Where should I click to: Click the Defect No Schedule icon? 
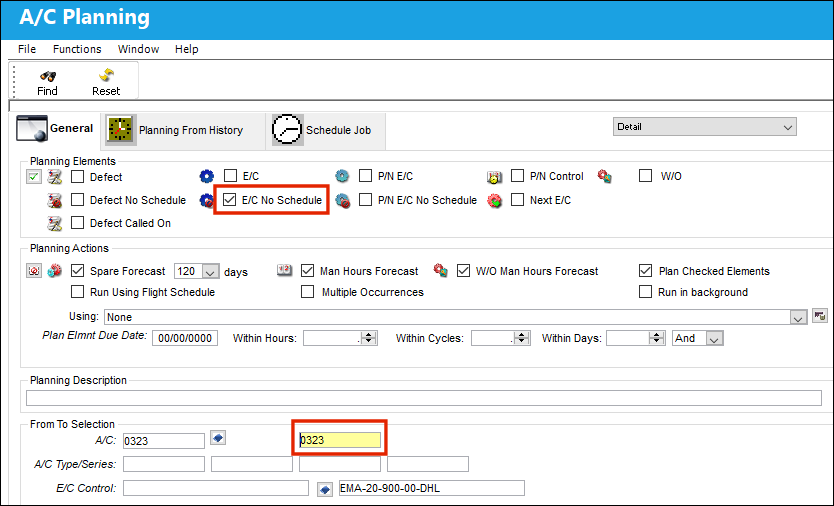point(55,201)
